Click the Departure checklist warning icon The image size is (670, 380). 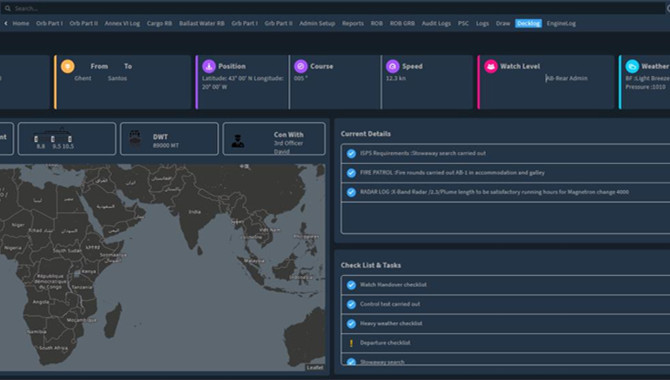point(351,343)
